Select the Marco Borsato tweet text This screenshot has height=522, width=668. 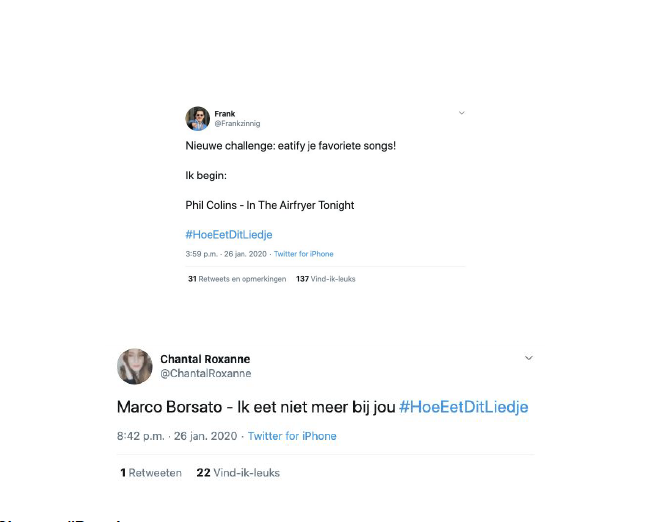pyautogui.click(x=256, y=407)
